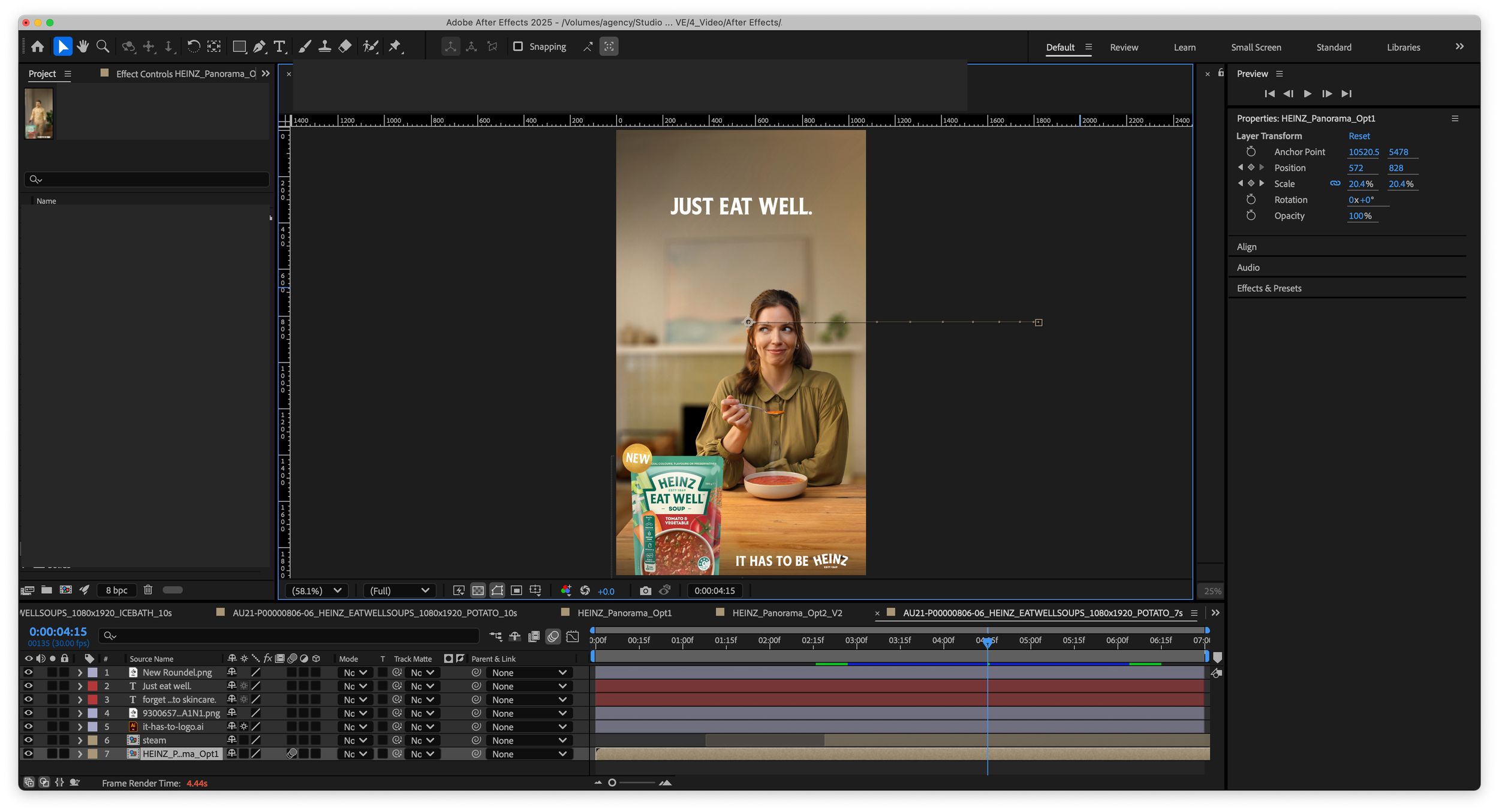Select the Rectangle shape tool

(x=239, y=46)
